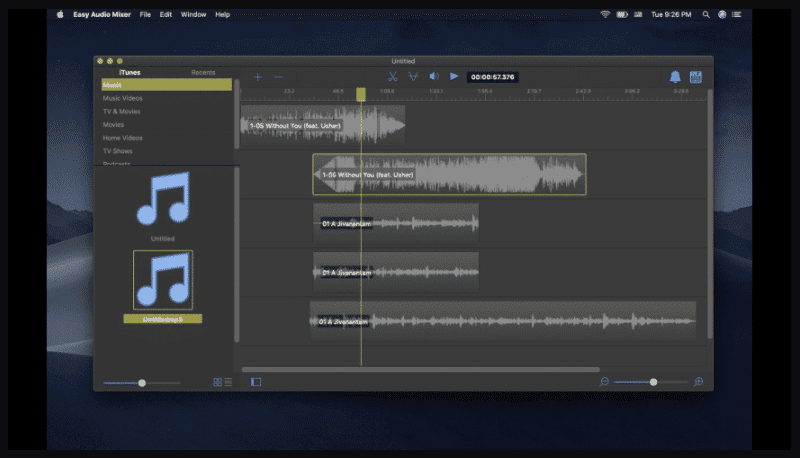Select Music in the library list
The width and height of the screenshot is (800, 458).
point(166,85)
